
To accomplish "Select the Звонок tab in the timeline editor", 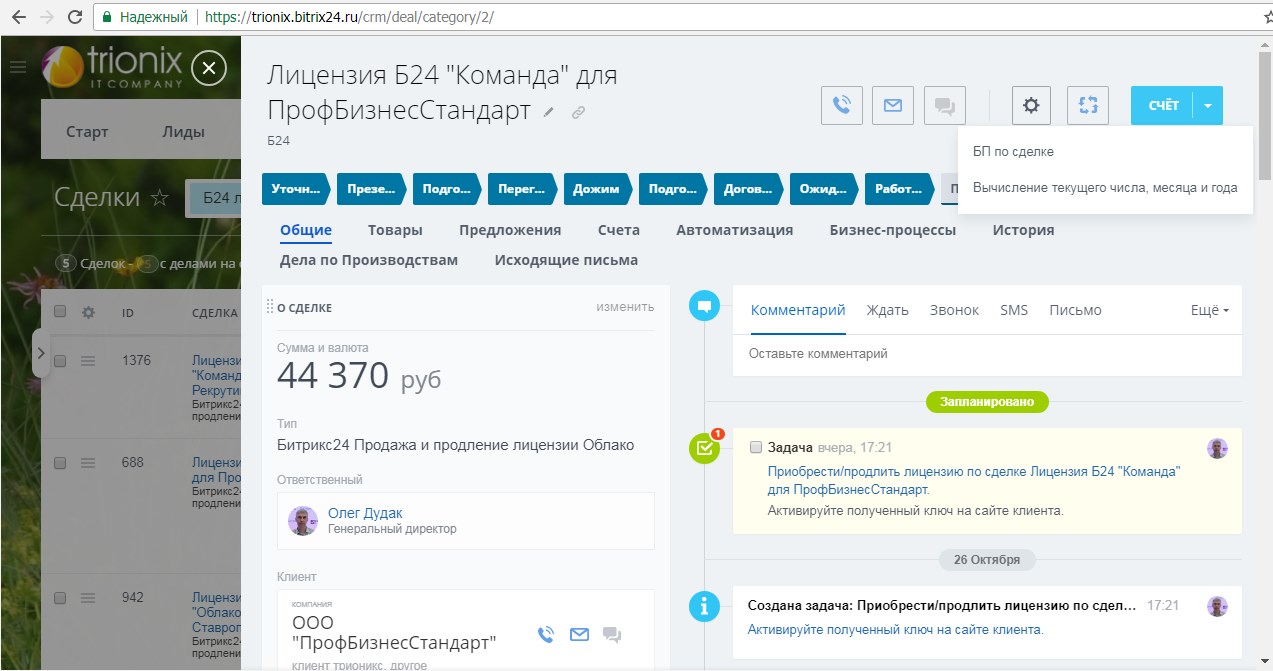I will point(954,310).
